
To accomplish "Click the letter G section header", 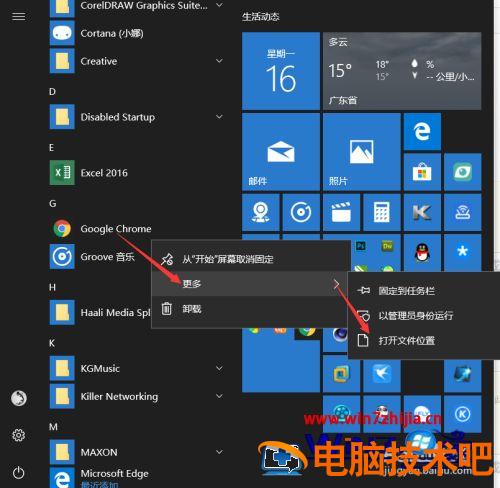I will (53, 204).
